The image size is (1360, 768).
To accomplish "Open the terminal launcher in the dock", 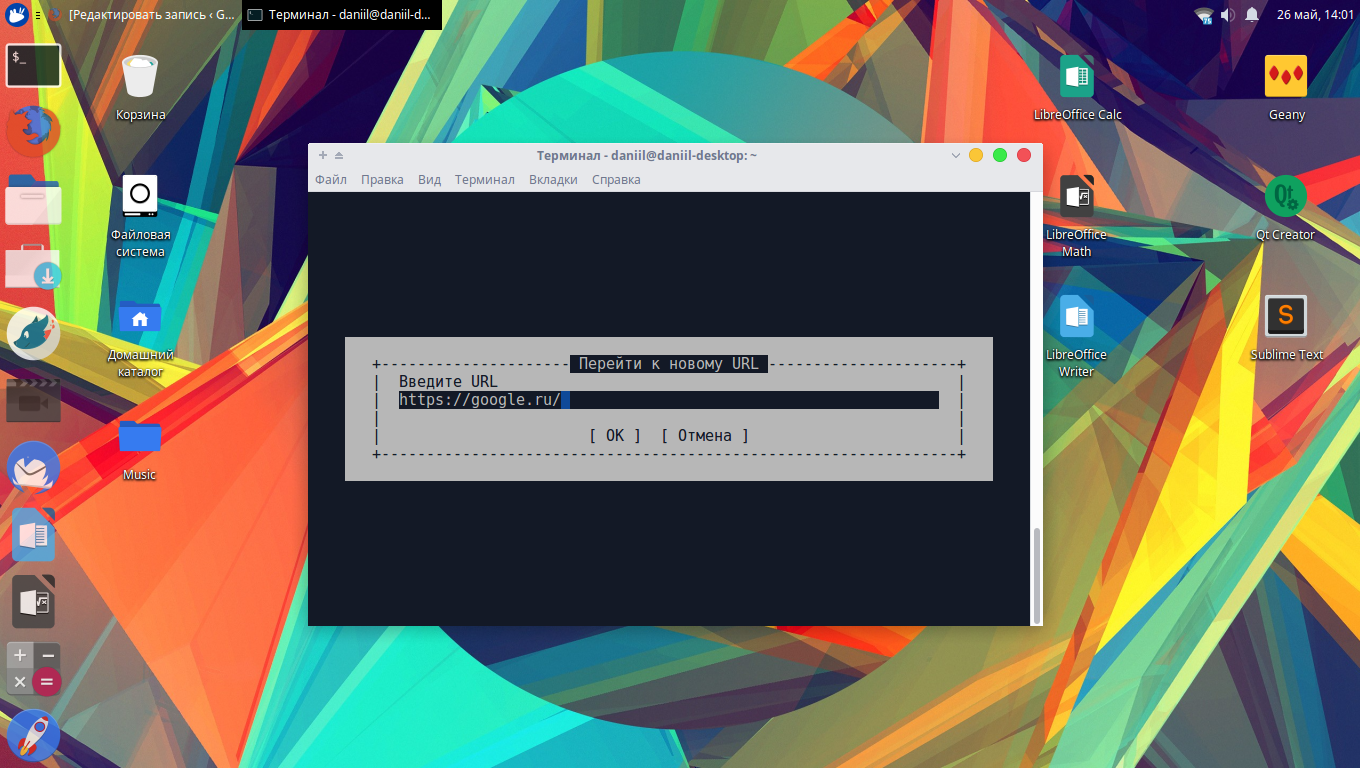I will (34, 65).
